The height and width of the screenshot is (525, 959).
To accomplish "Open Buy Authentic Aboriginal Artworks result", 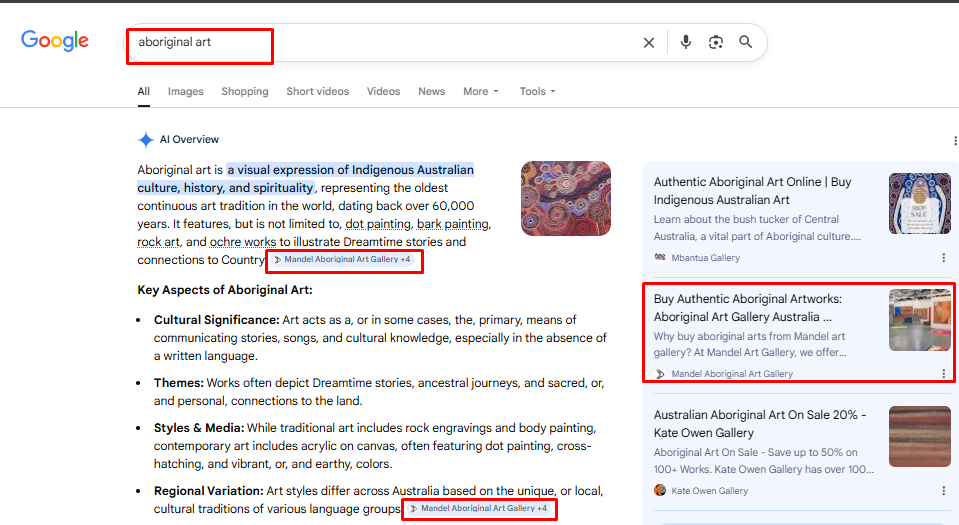I will click(747, 308).
